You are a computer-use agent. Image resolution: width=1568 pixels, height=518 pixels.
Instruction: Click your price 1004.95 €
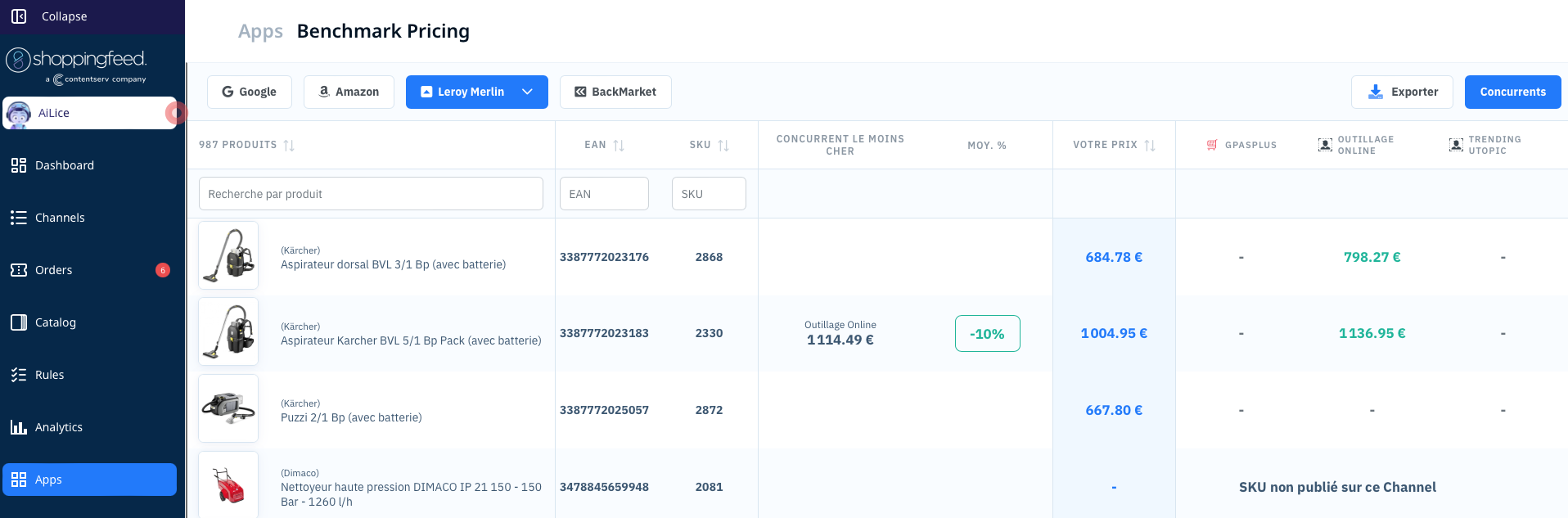1114,333
